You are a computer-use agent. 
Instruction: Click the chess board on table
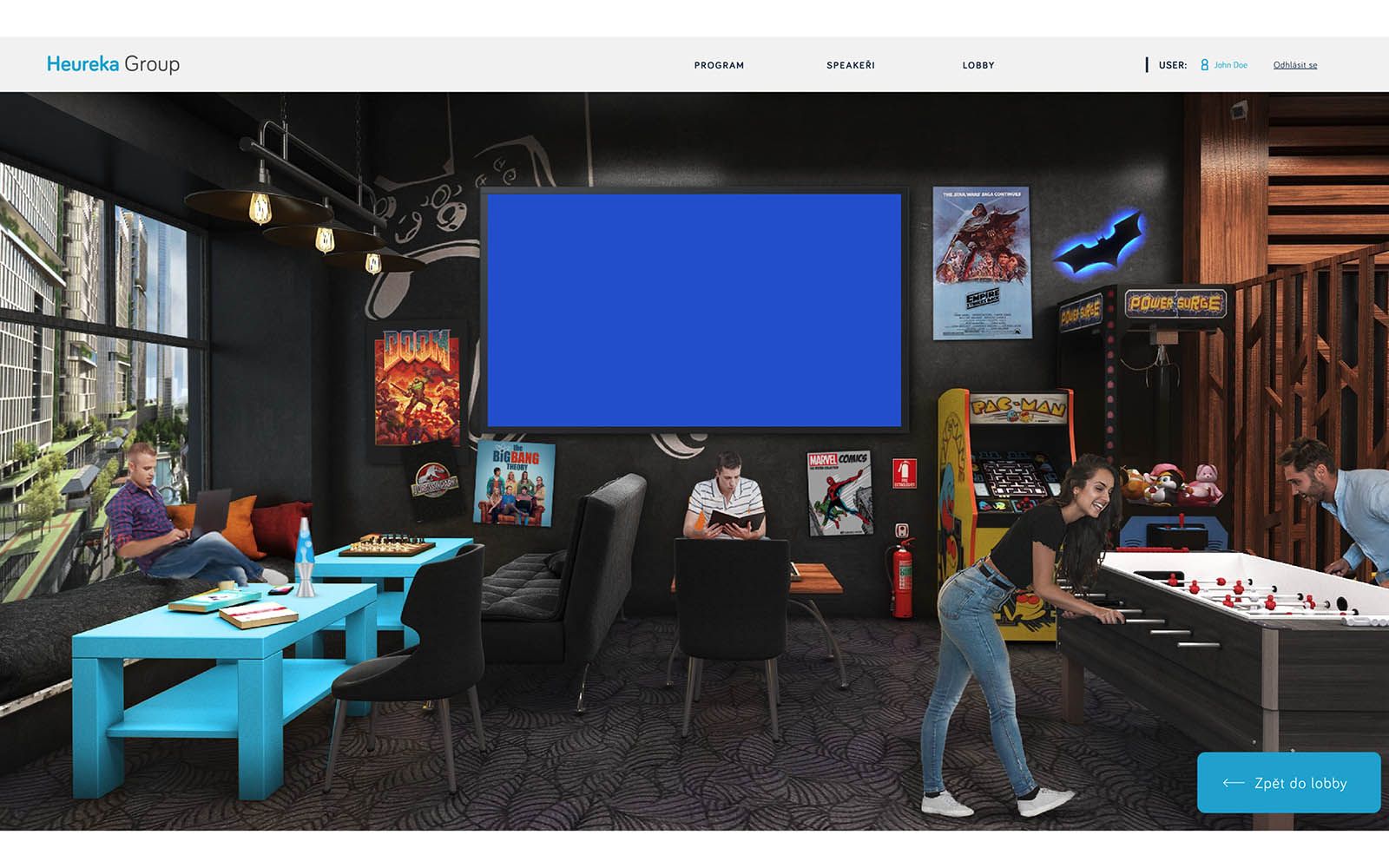tap(387, 547)
